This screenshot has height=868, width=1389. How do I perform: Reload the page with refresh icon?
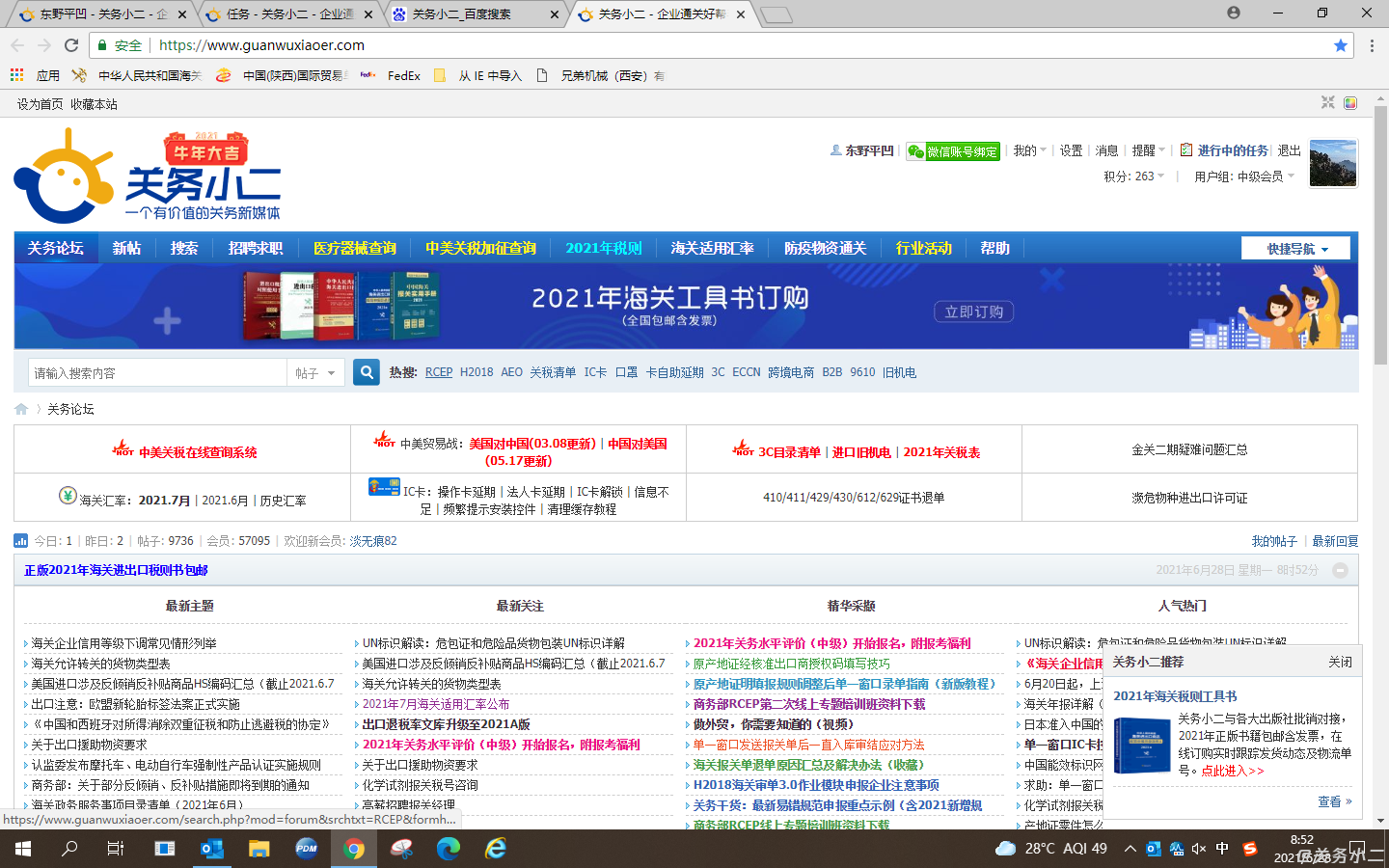[x=71, y=45]
